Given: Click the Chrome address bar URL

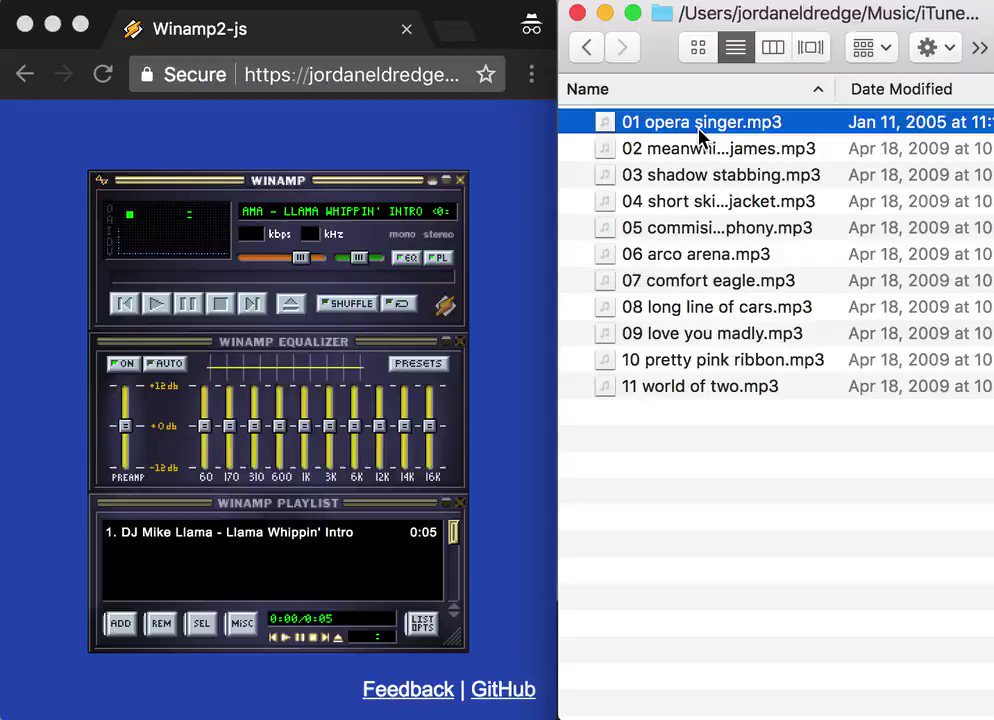Looking at the screenshot, I should 352,74.
